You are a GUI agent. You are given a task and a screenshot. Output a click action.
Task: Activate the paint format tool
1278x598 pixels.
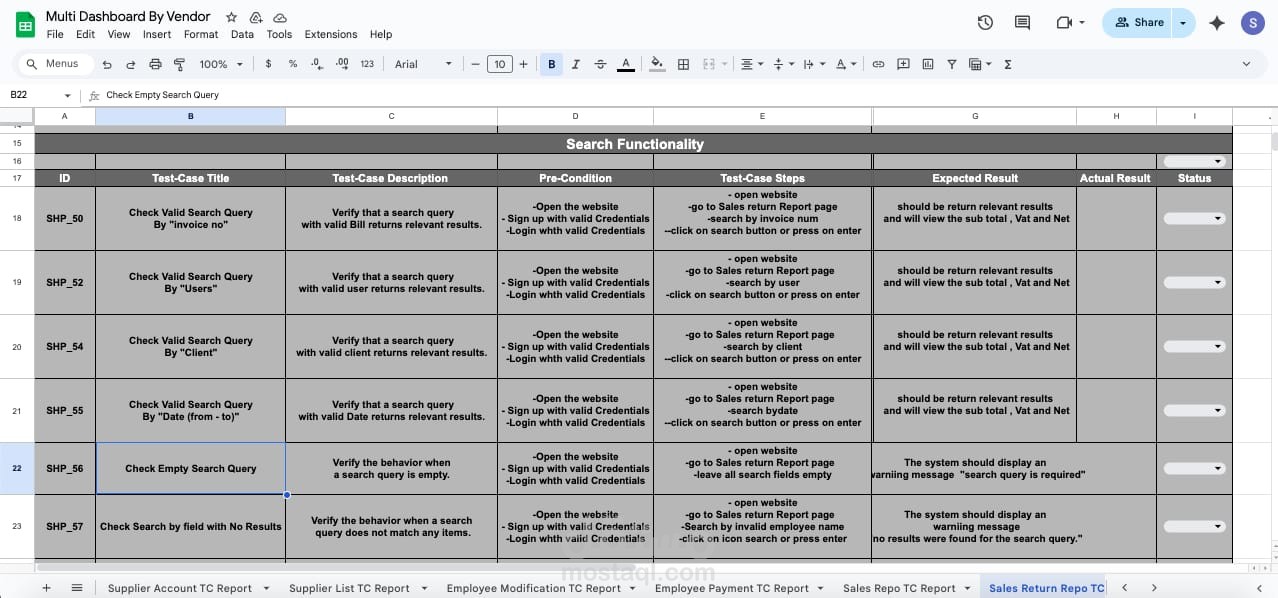coord(179,64)
